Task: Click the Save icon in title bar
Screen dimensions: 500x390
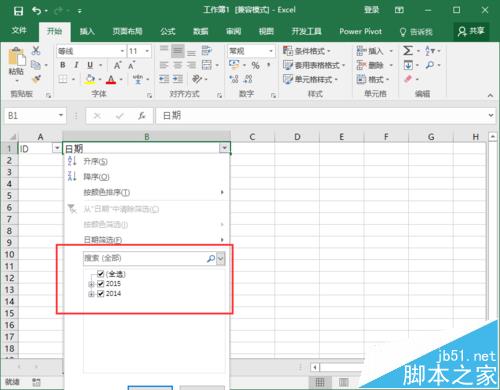Action: point(18,11)
